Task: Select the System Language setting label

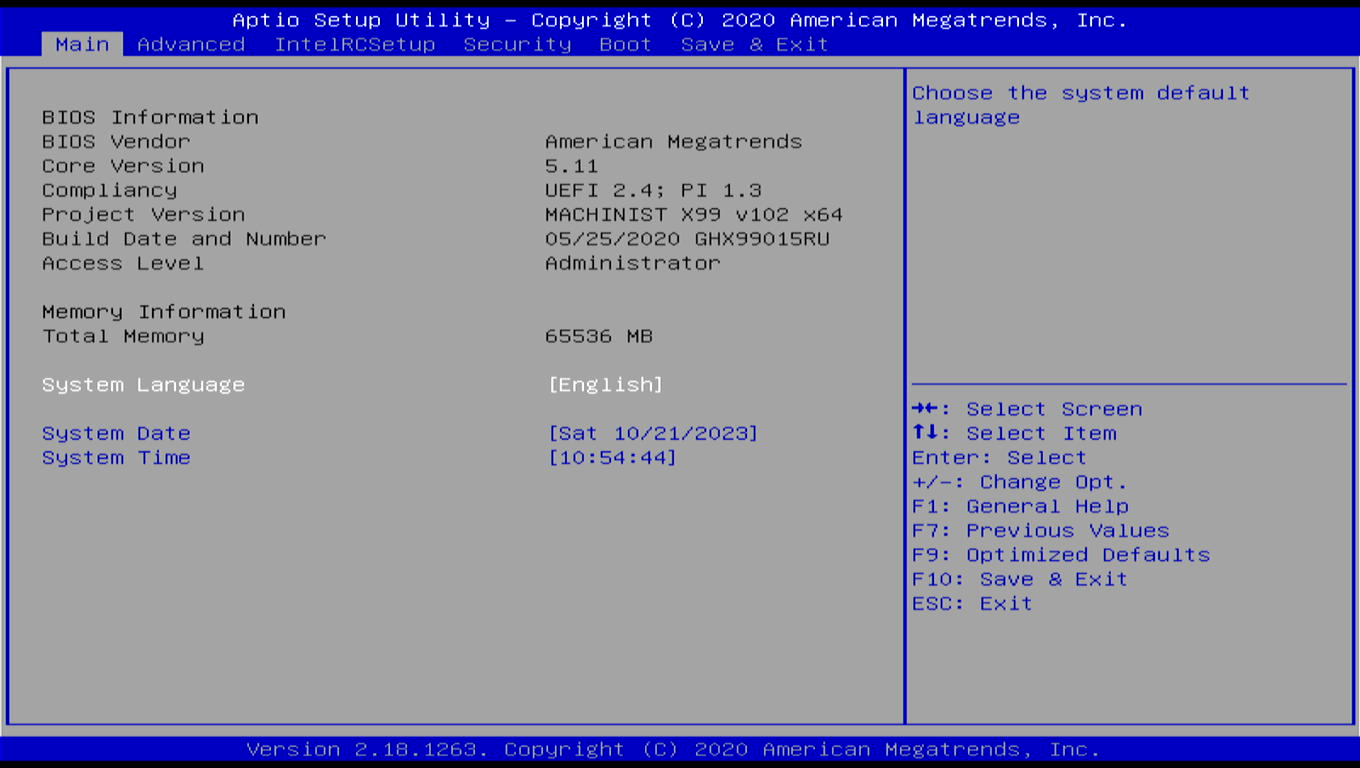Action: point(143,385)
